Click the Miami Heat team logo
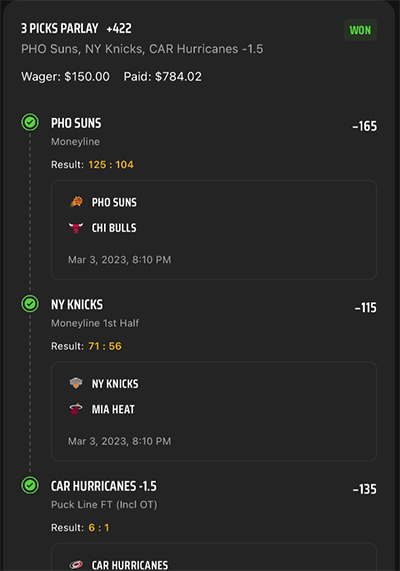The width and height of the screenshot is (400, 571). coord(76,409)
